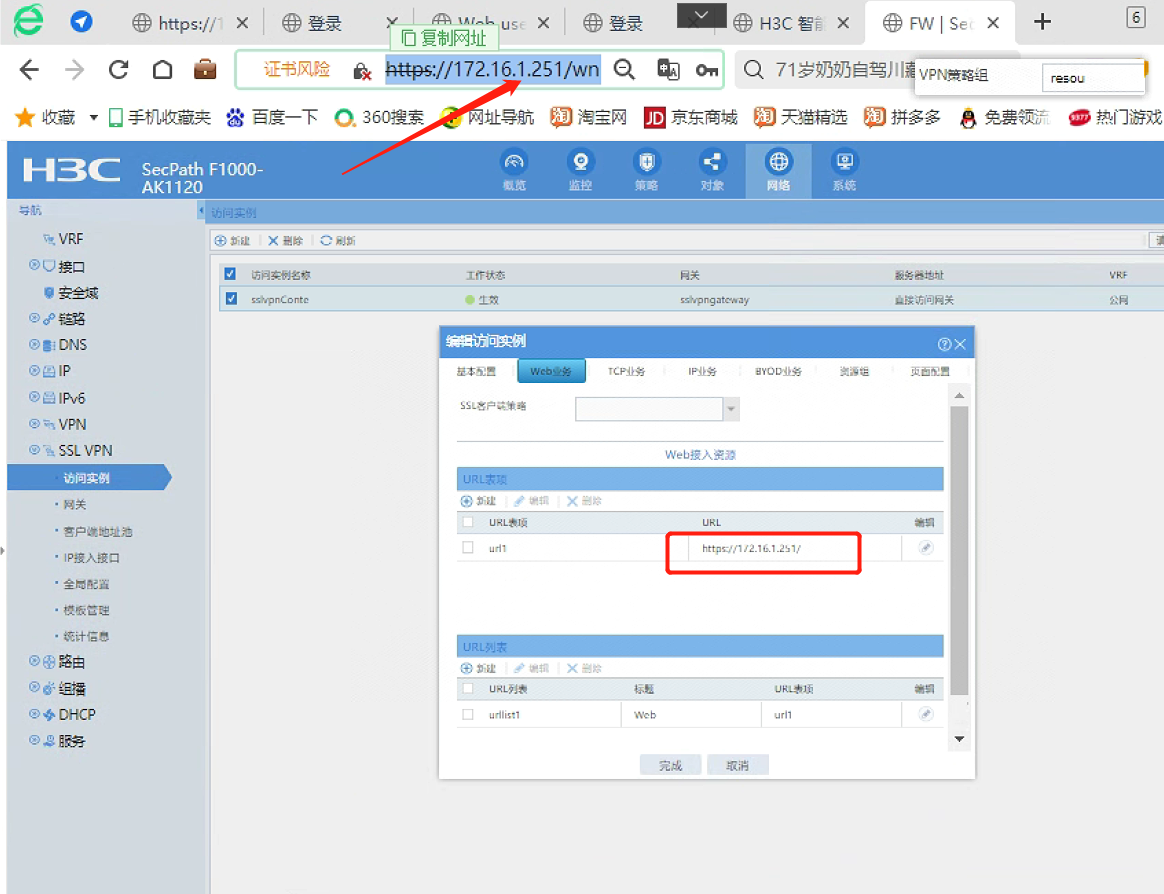Click the dialog scrollbar down arrow

tap(959, 739)
